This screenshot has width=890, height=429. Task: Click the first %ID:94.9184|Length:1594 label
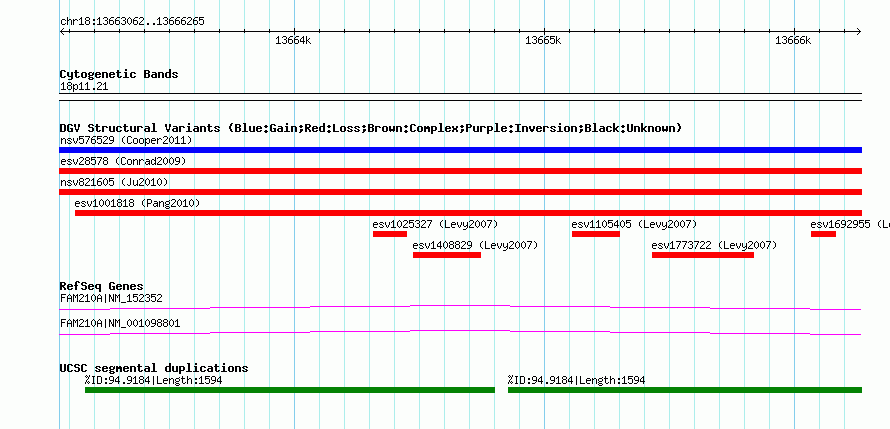tap(153, 380)
